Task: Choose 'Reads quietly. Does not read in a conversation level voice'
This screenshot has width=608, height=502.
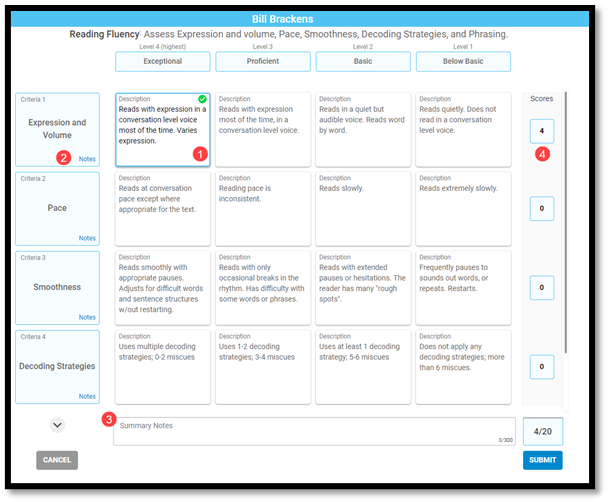Action: 463,129
